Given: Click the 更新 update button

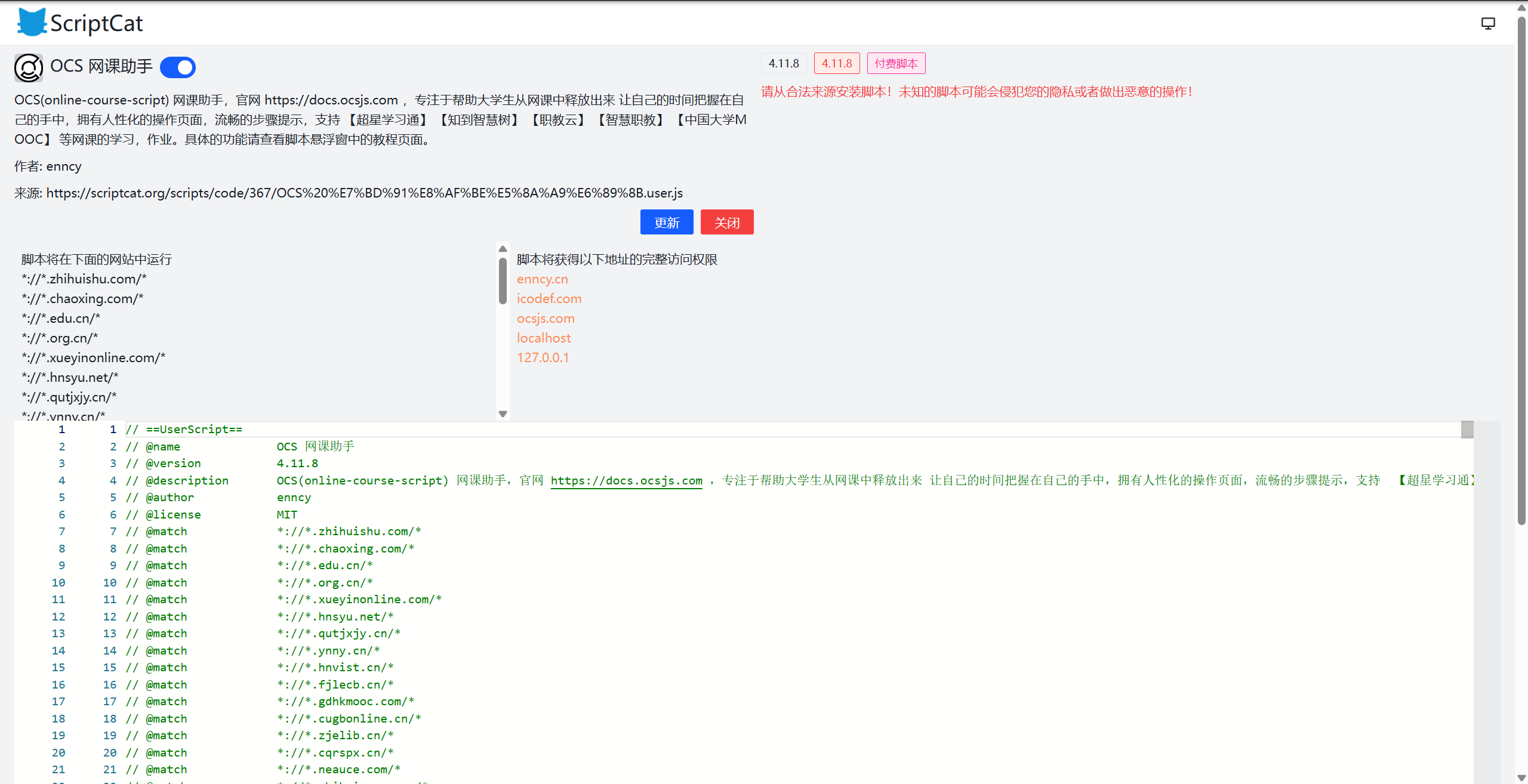Looking at the screenshot, I should pos(666,223).
